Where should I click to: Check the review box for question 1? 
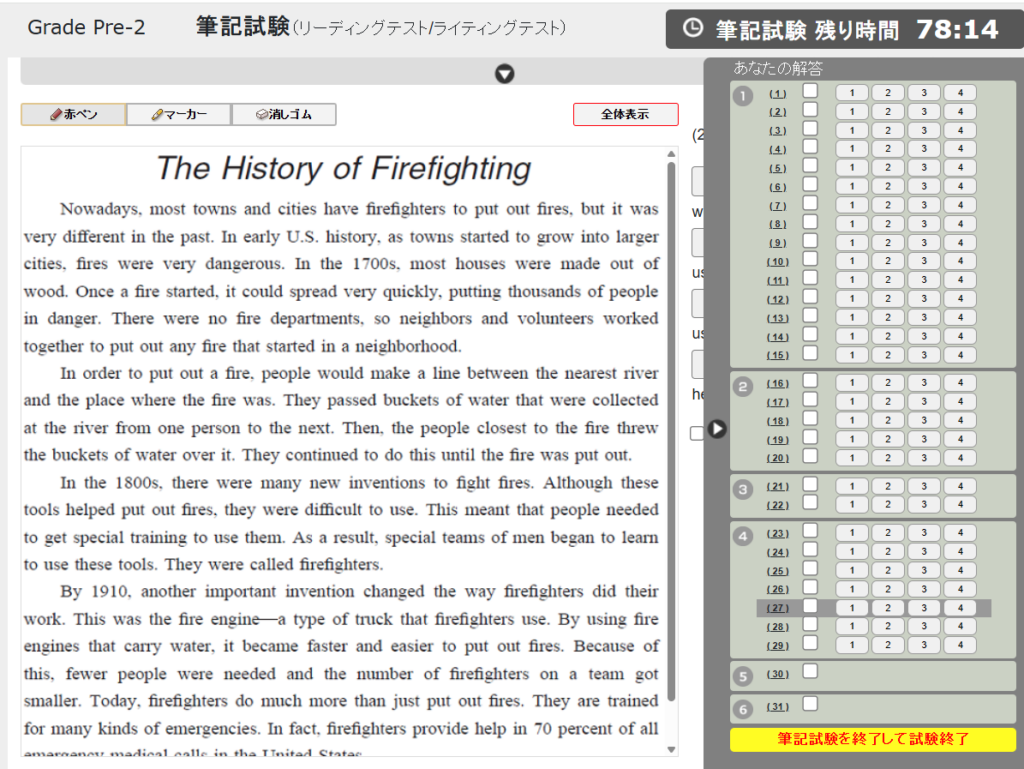[810, 91]
